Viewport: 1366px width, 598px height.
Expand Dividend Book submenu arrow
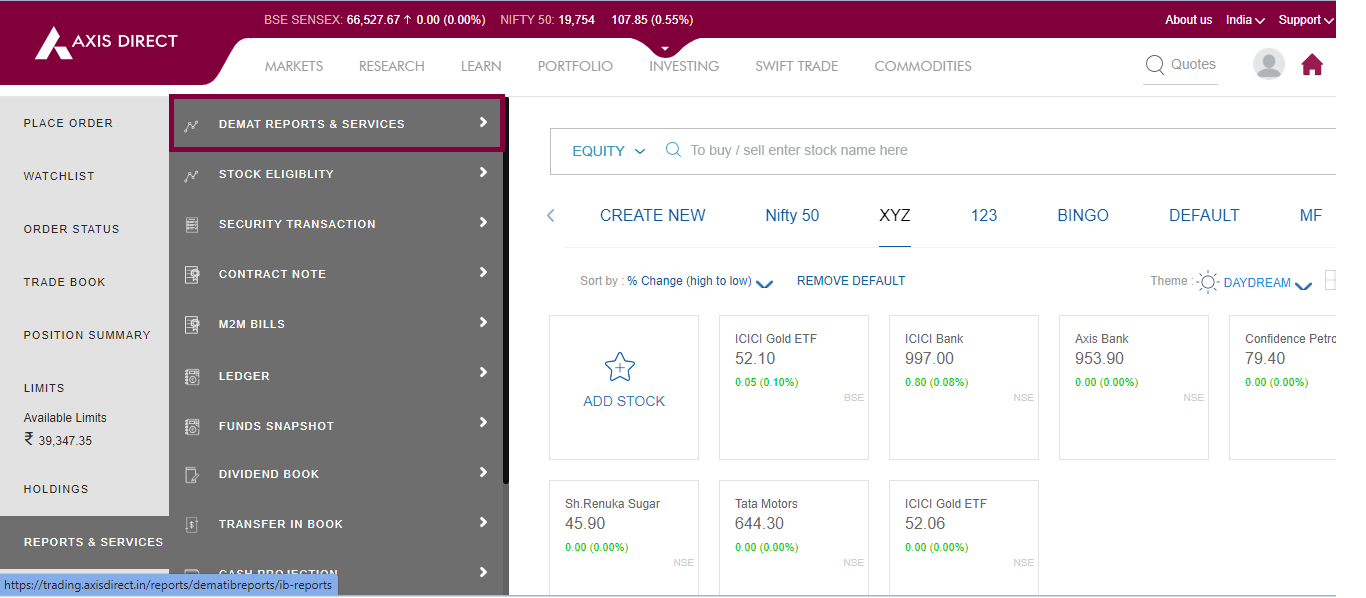click(483, 472)
